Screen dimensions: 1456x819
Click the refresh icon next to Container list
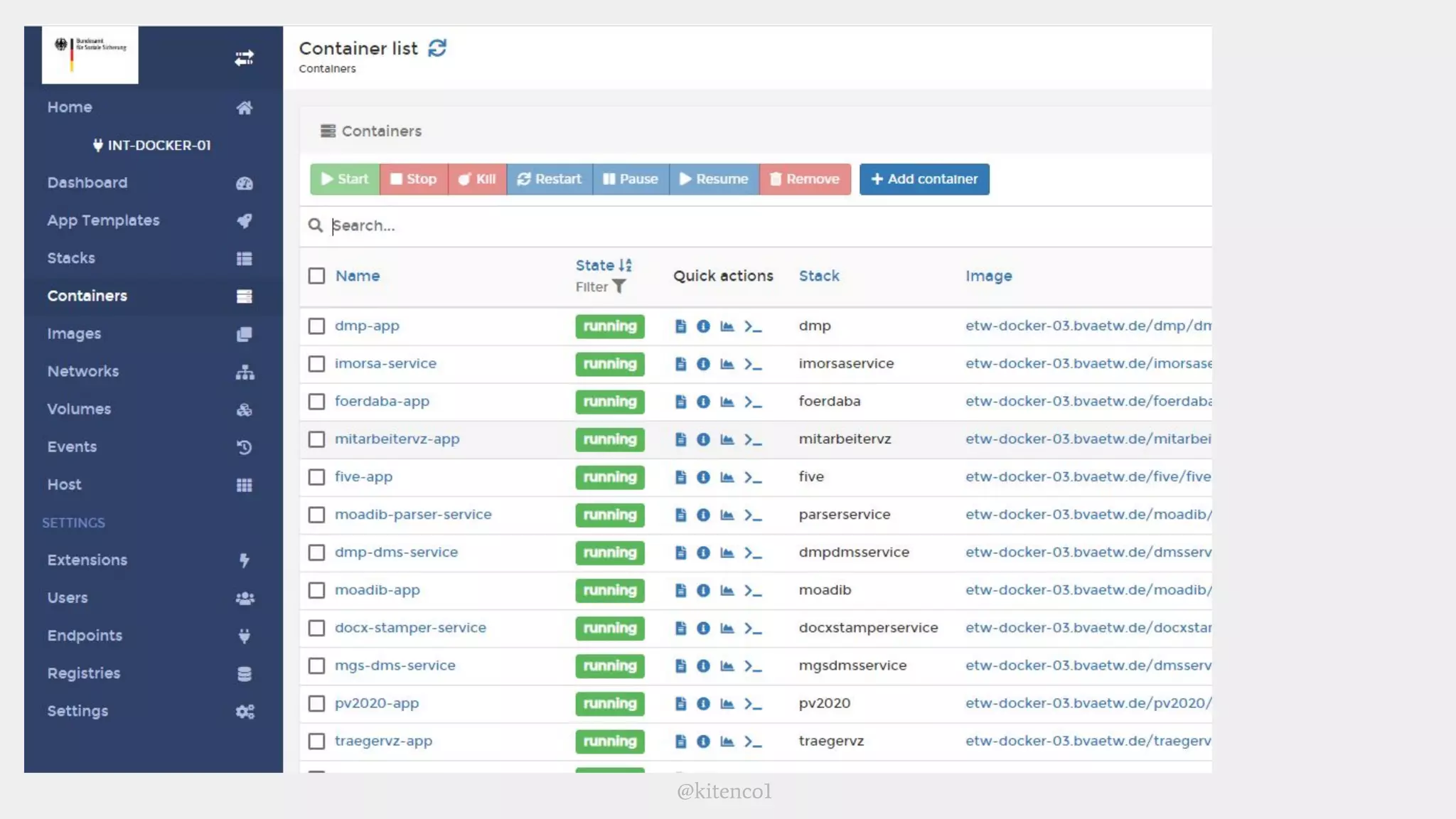(437, 48)
